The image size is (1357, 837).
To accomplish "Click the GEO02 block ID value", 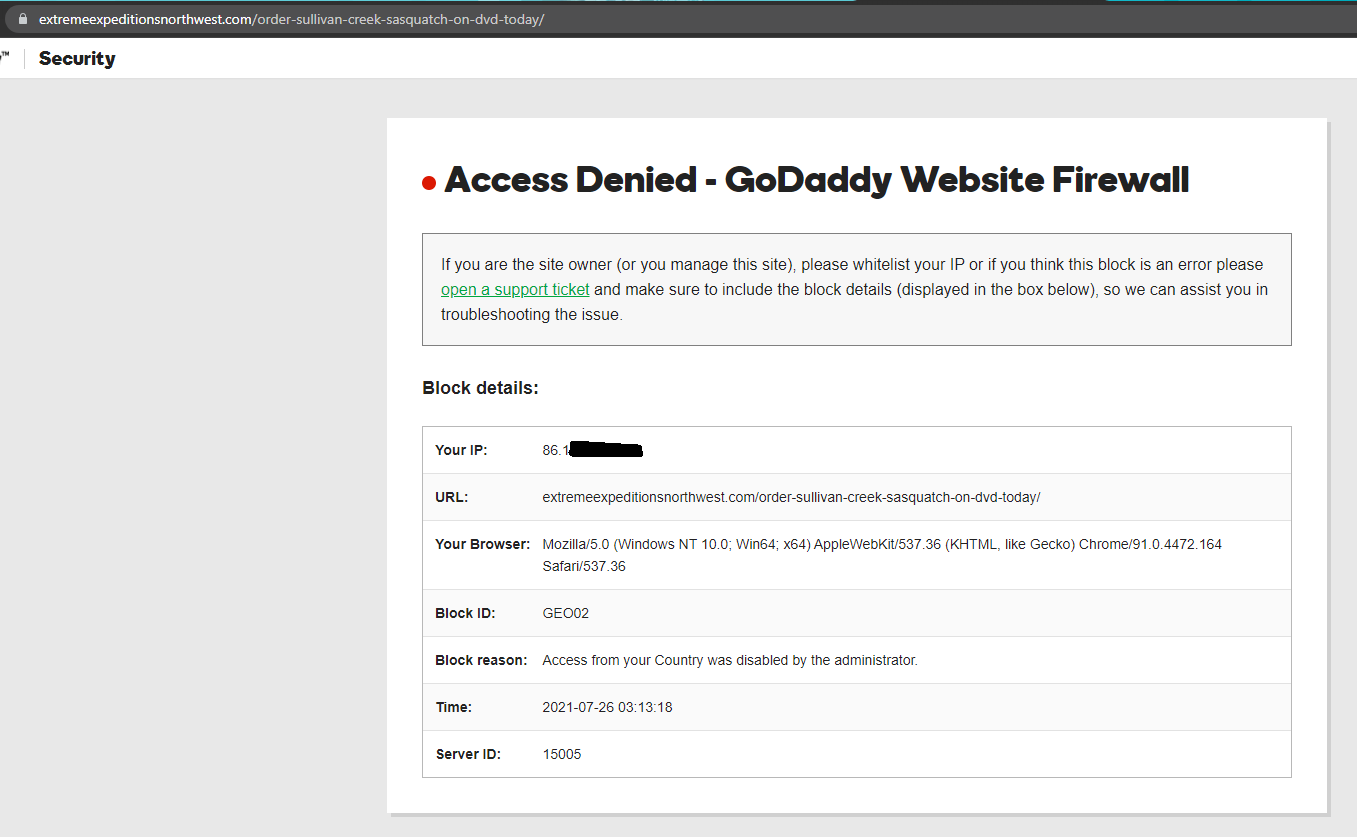I will (x=565, y=613).
